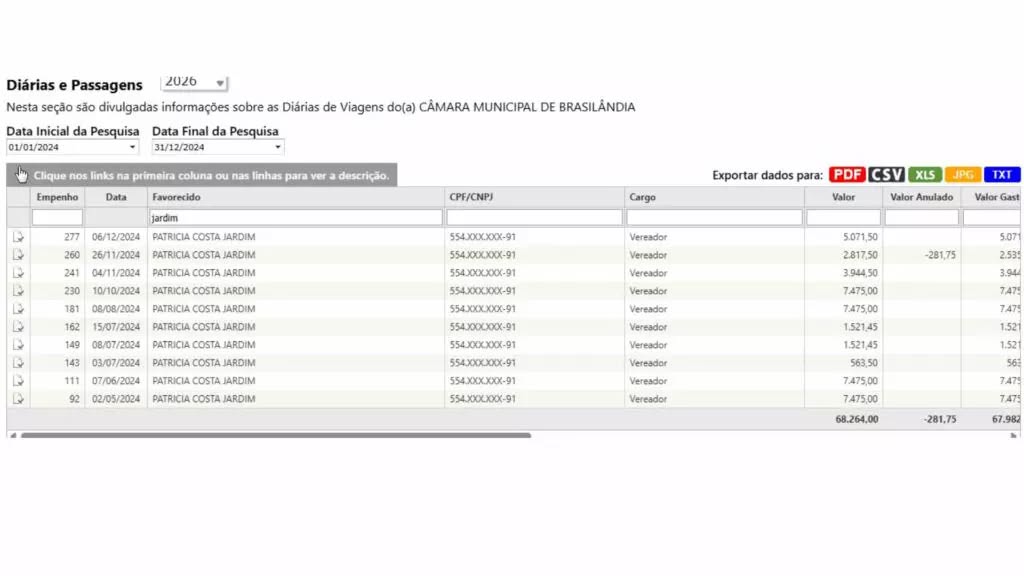The image size is (1024, 576).
Task: Click the Cargo filter text box
Action: [714, 217]
